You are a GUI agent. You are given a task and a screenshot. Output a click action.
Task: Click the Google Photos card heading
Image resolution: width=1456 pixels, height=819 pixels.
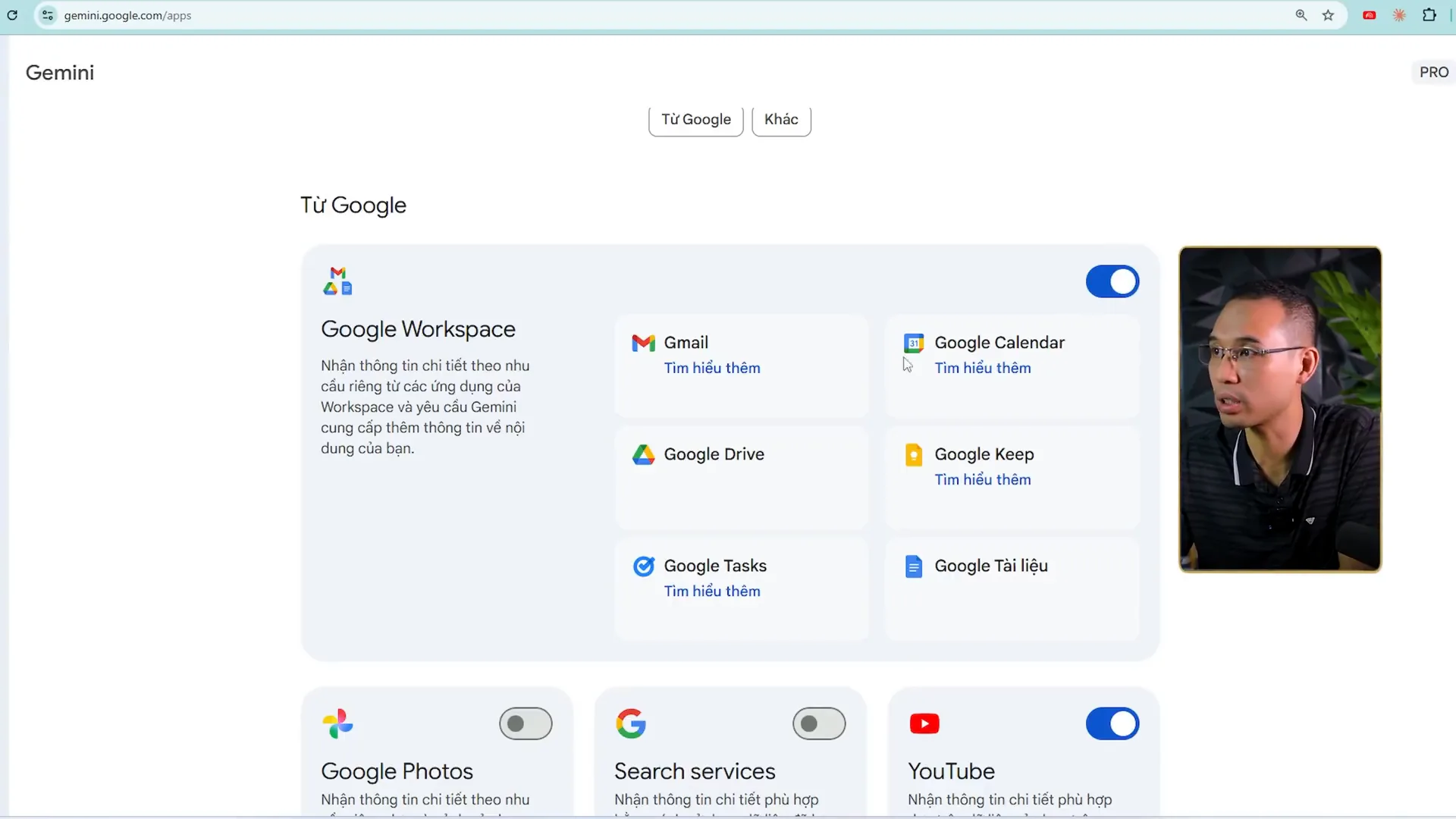click(x=397, y=771)
